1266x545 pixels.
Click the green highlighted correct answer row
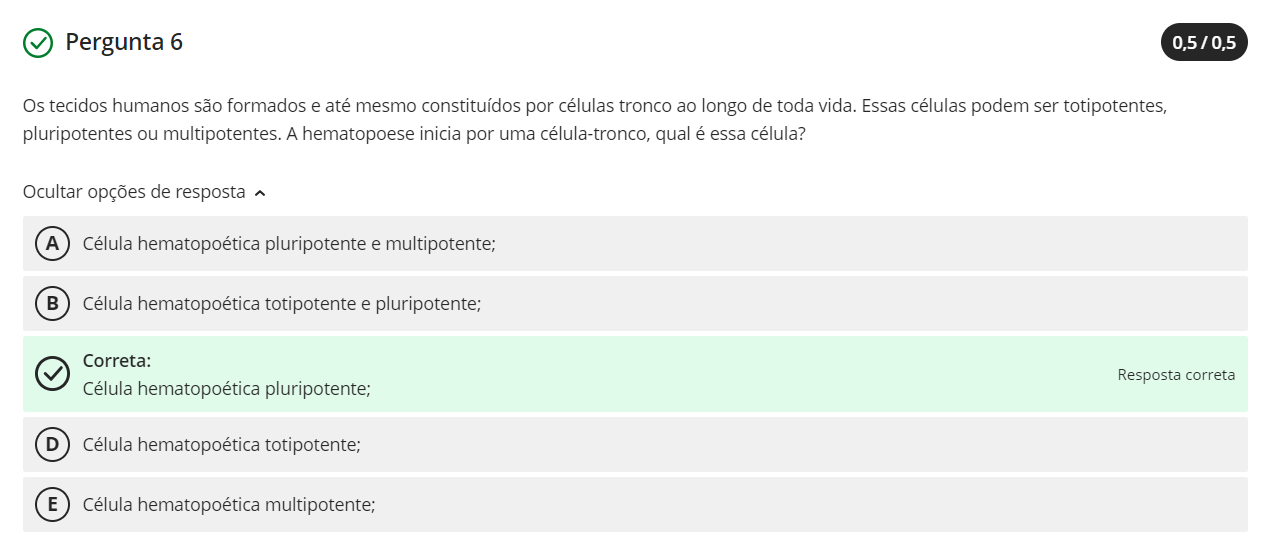click(700, 374)
